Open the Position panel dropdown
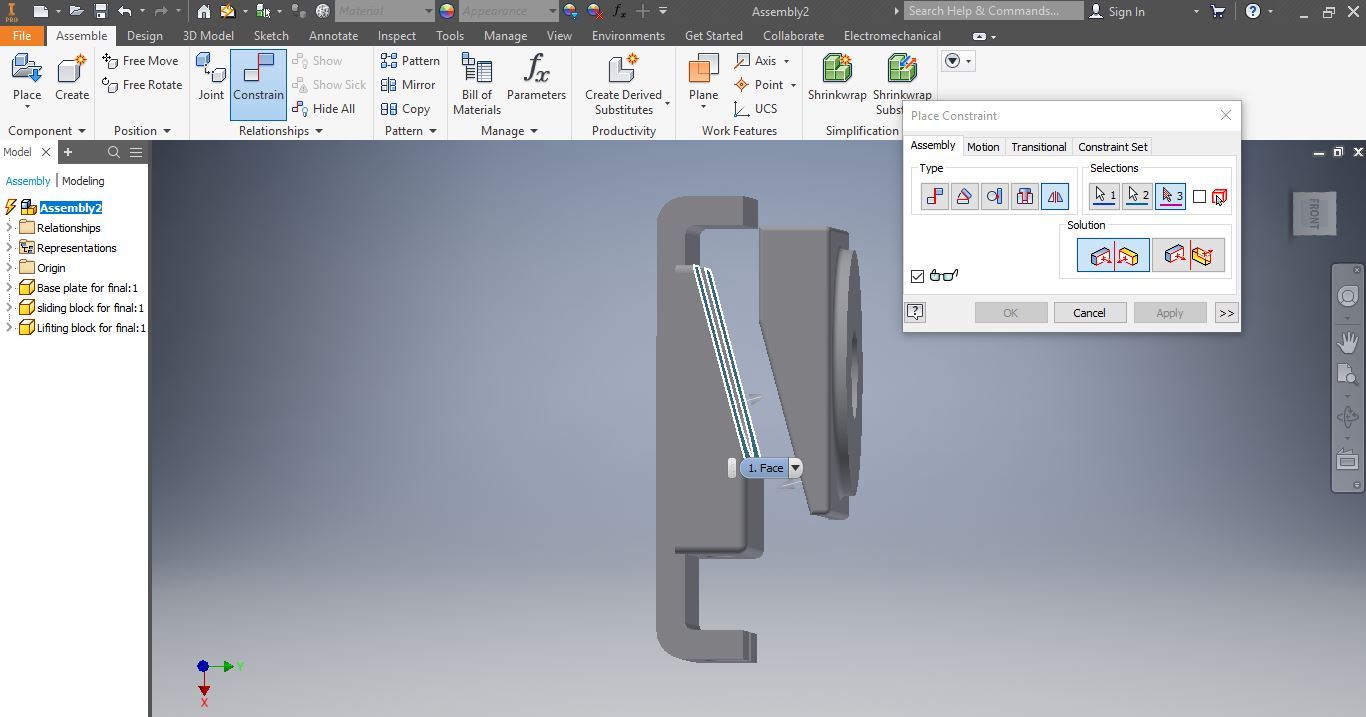 tap(142, 131)
